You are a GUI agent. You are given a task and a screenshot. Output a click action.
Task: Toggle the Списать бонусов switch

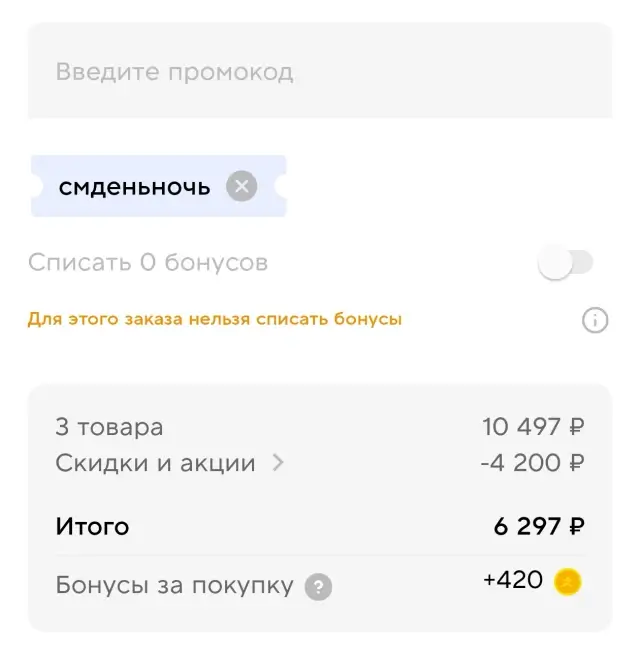tap(565, 263)
